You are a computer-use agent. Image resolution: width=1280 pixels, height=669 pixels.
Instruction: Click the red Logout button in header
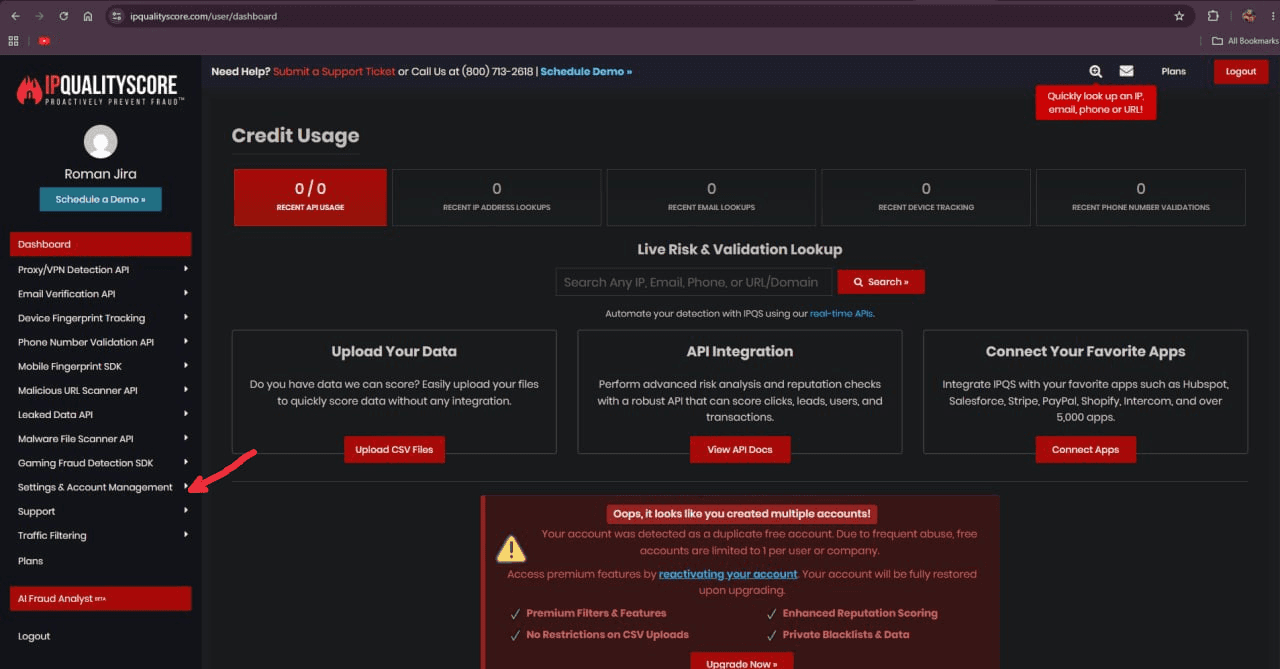(1240, 71)
